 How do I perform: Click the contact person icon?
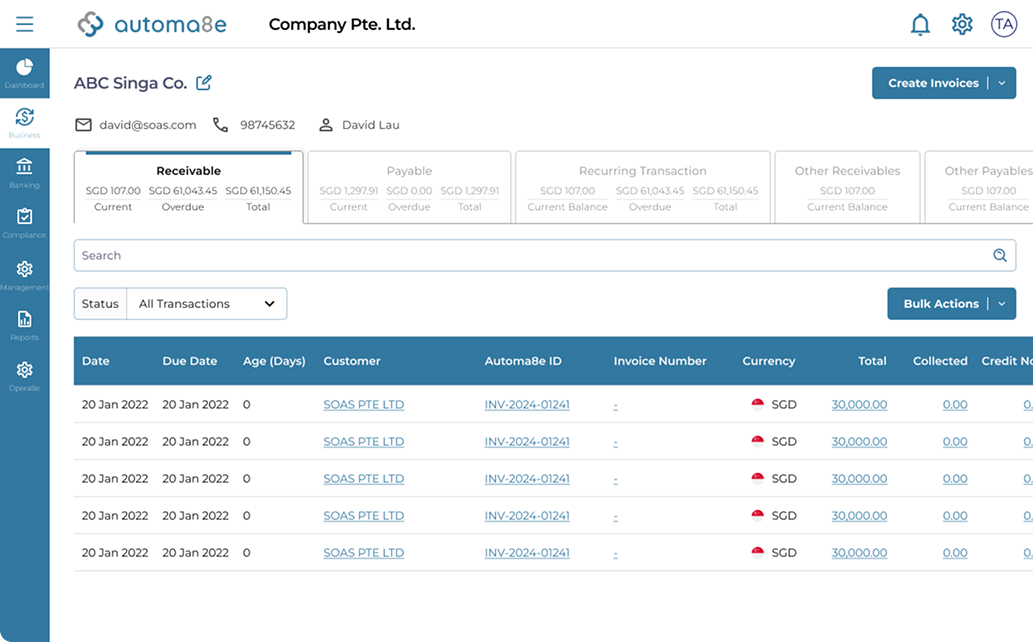tap(325, 125)
